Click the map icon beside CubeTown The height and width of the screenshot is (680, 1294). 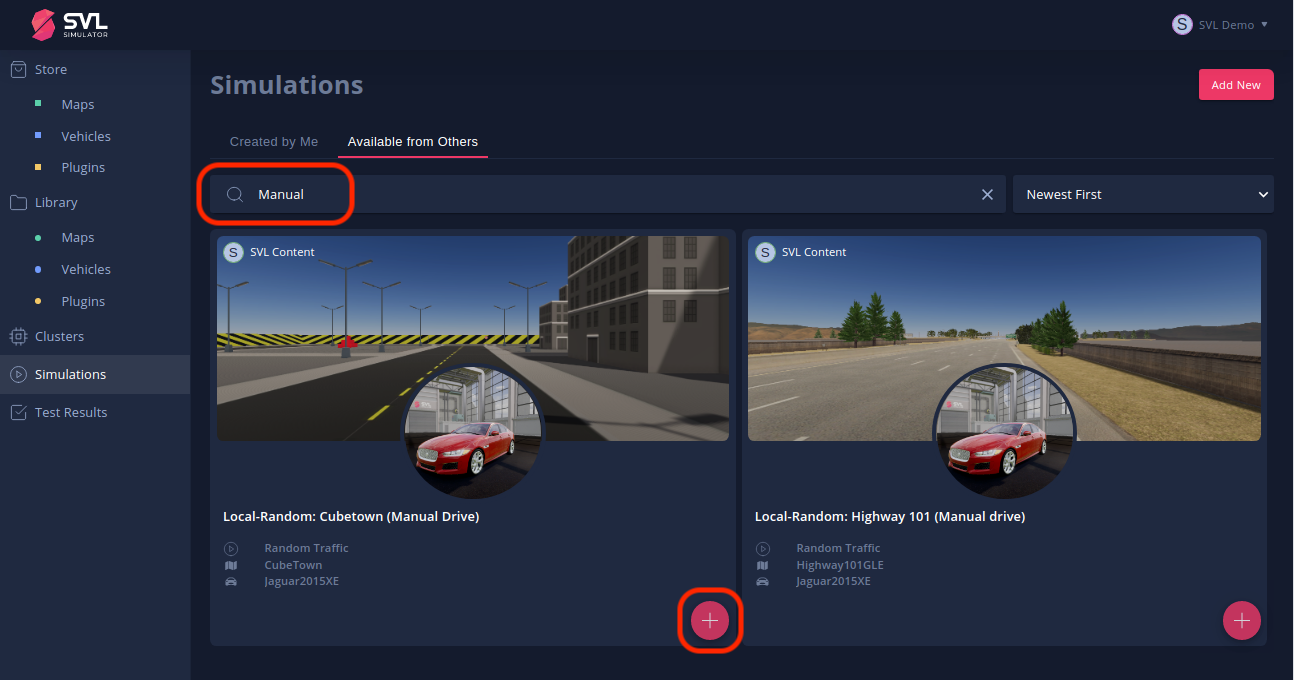pyautogui.click(x=231, y=565)
